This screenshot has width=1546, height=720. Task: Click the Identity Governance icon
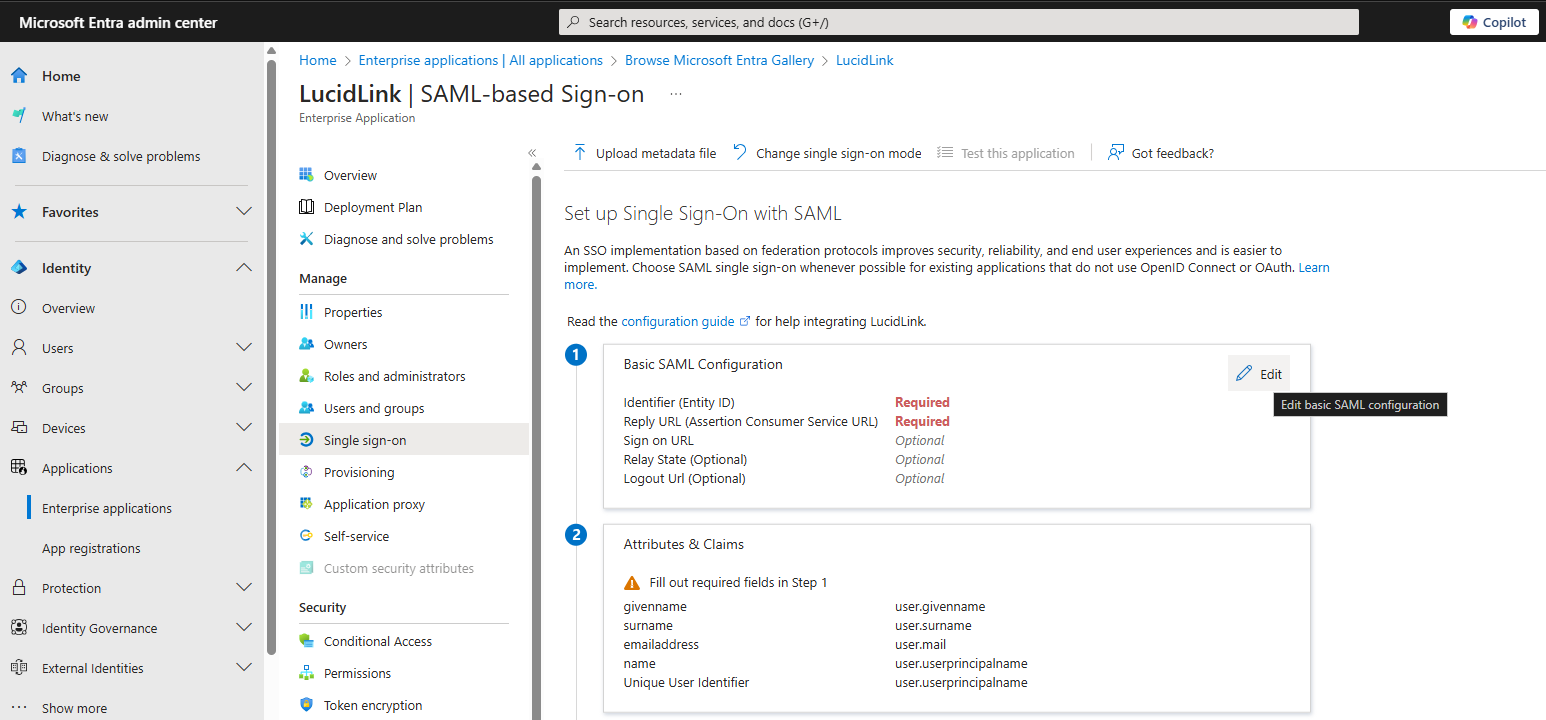point(19,628)
